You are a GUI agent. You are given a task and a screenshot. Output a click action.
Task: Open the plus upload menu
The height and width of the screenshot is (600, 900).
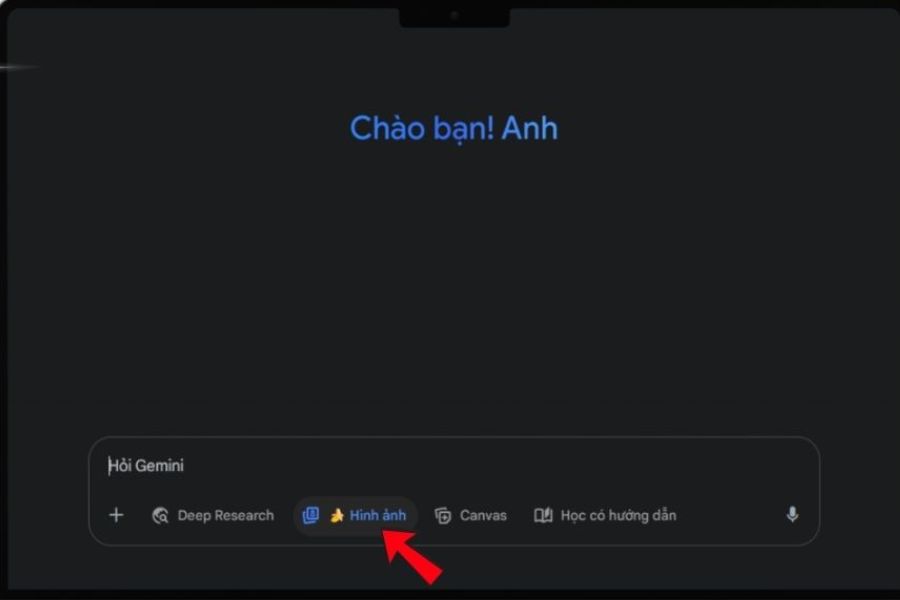(x=116, y=515)
